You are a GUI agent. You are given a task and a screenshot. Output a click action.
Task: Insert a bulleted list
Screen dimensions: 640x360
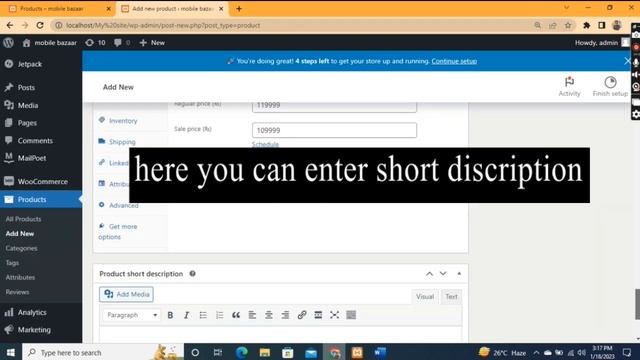[203, 315]
